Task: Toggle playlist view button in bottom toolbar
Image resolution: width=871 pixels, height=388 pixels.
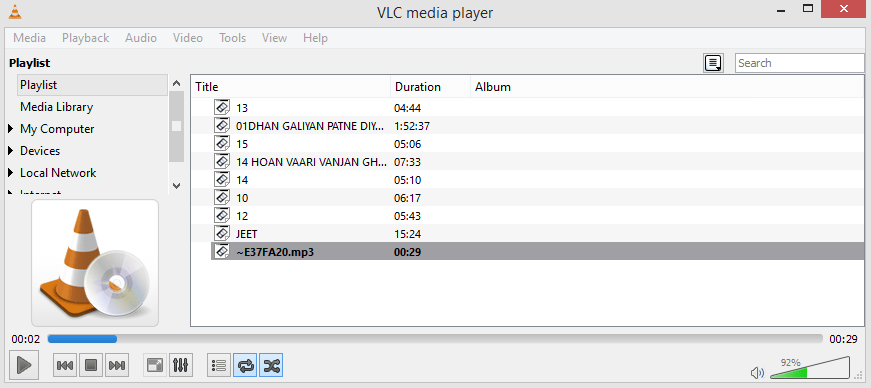Action: (x=219, y=365)
